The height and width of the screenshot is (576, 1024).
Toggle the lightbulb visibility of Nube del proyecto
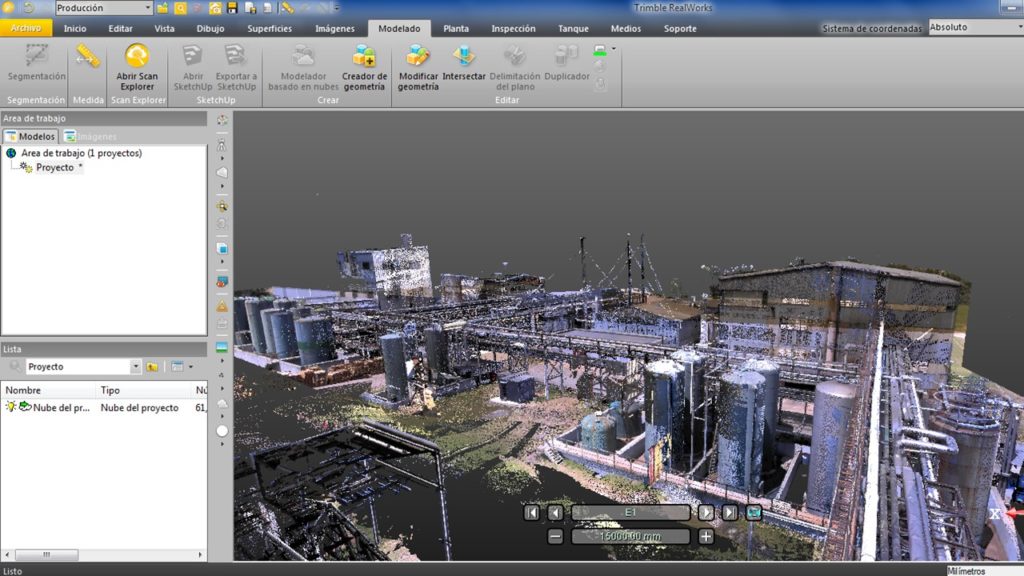pos(11,408)
